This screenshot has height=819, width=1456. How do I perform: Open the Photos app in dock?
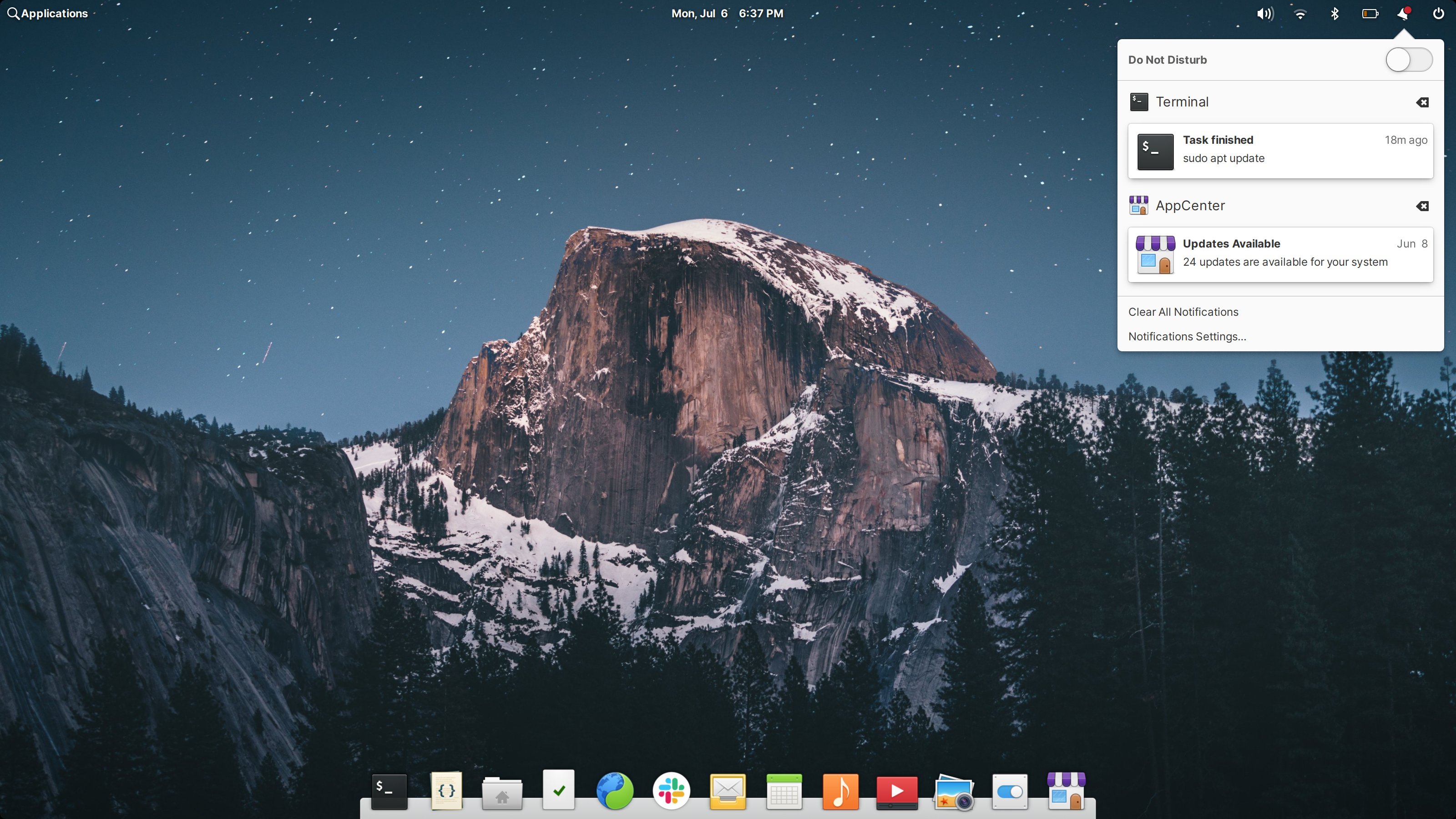point(954,793)
